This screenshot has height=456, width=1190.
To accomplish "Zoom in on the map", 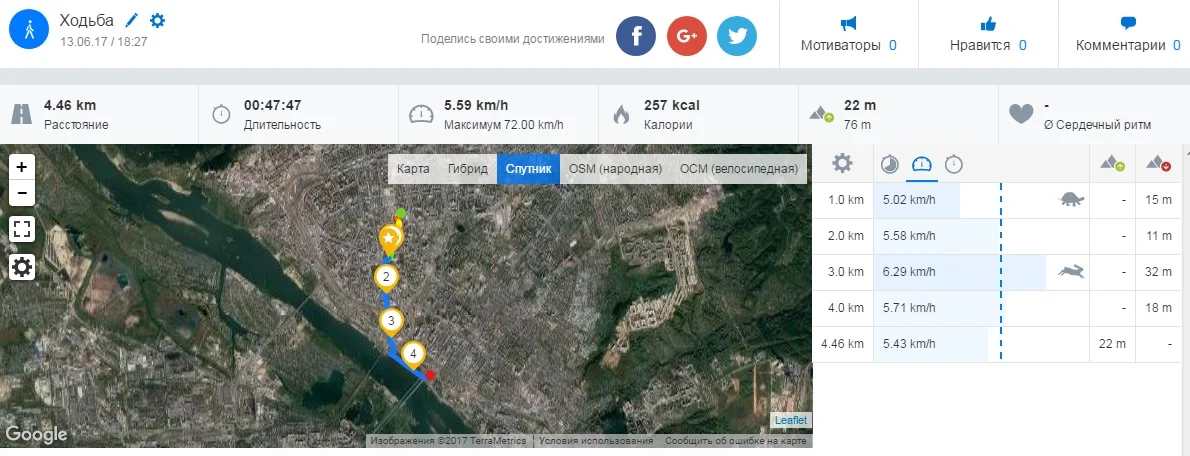I will [22, 167].
